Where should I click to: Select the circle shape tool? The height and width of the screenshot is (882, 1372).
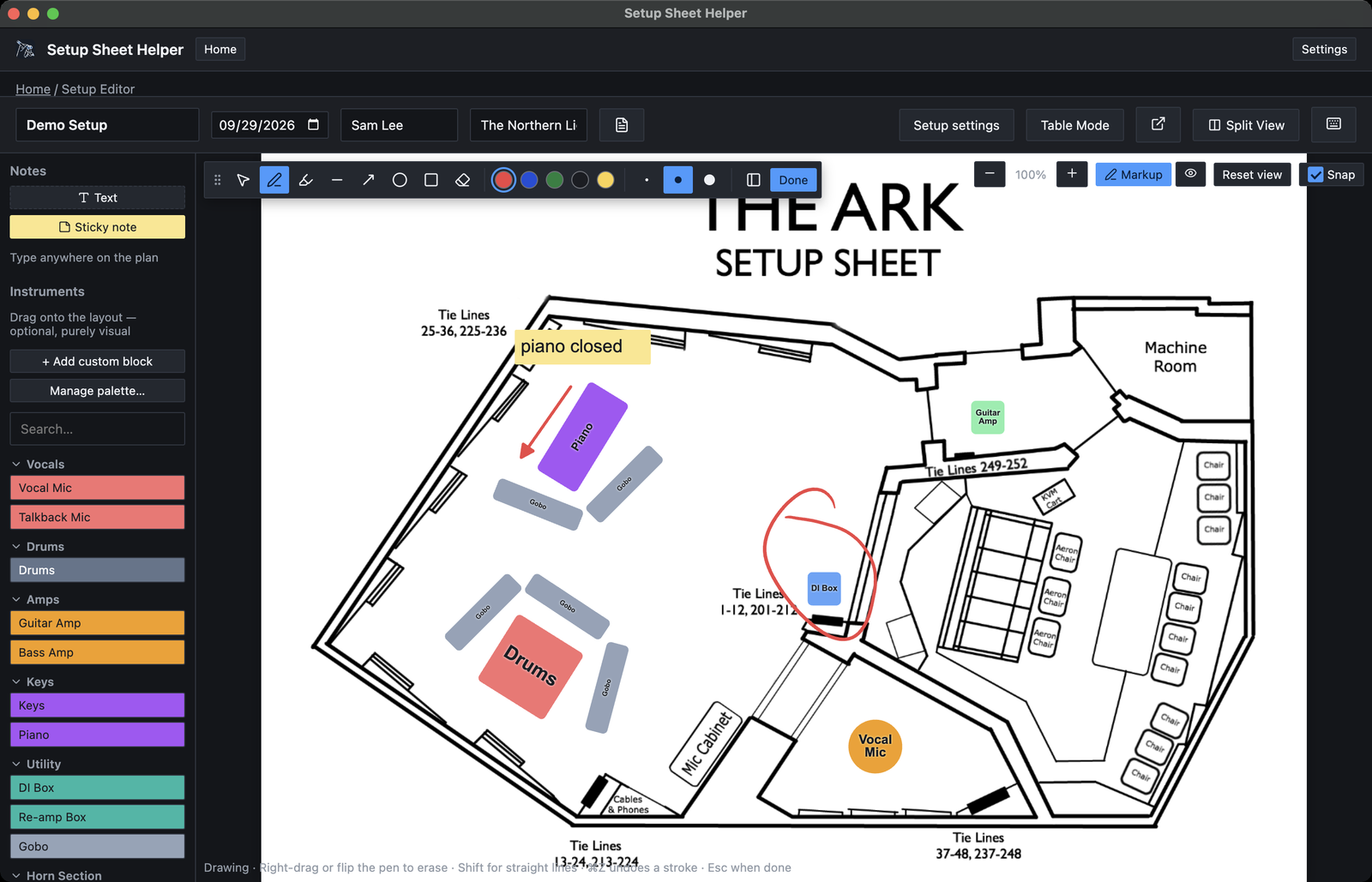(400, 180)
